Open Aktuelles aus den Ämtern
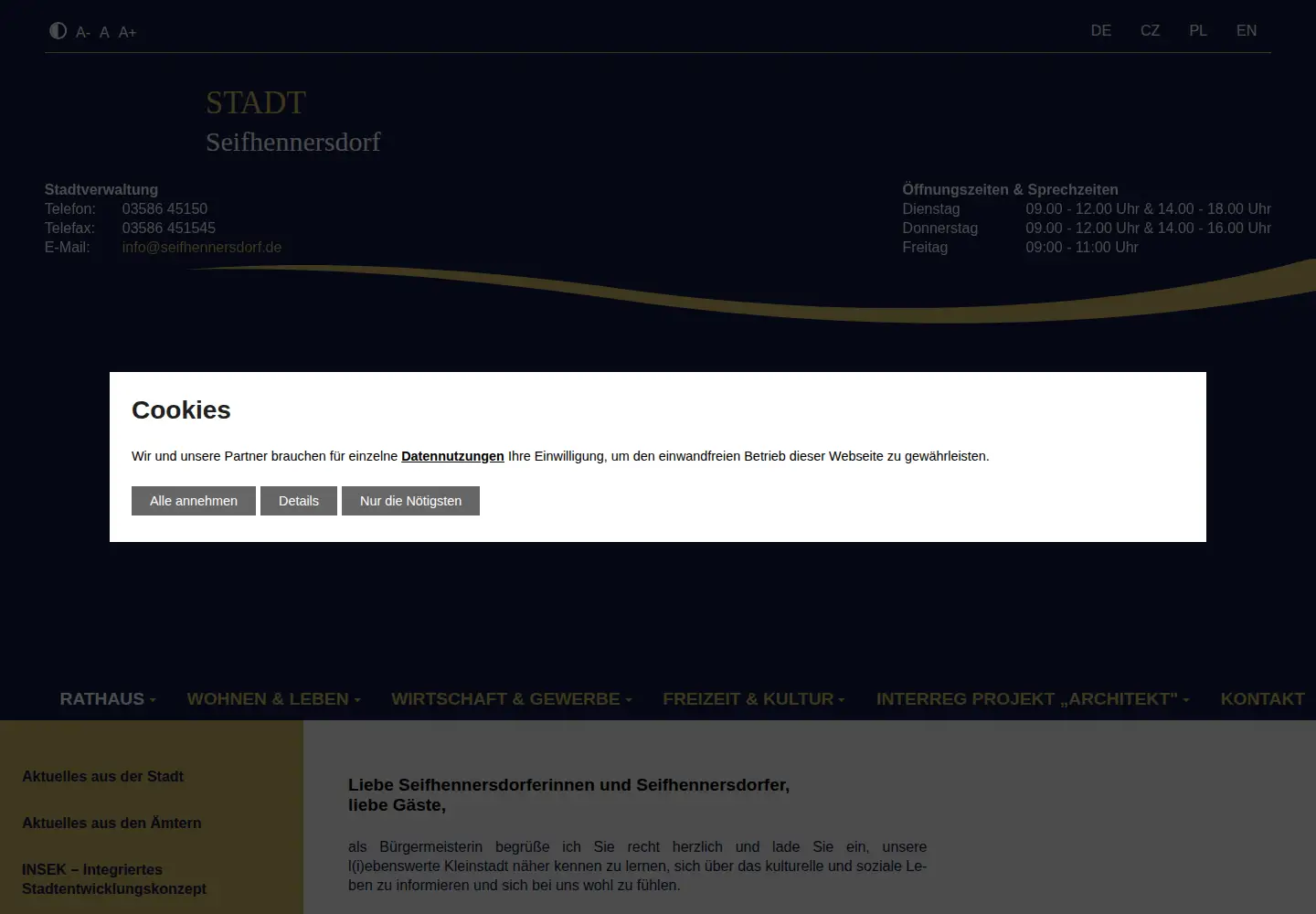This screenshot has width=1316, height=914. pyautogui.click(x=111, y=823)
